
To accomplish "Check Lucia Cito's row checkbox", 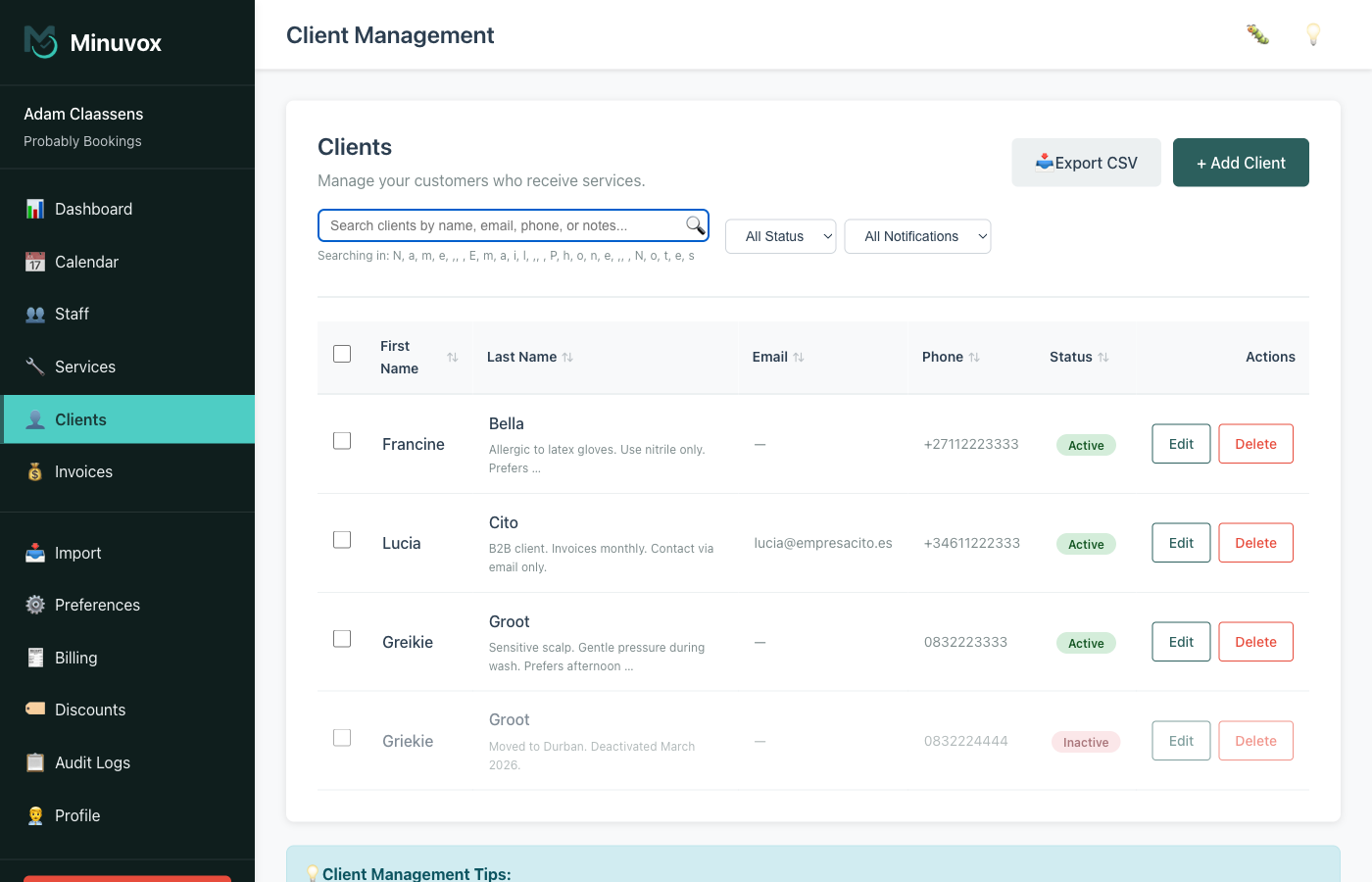I will pyautogui.click(x=342, y=539).
